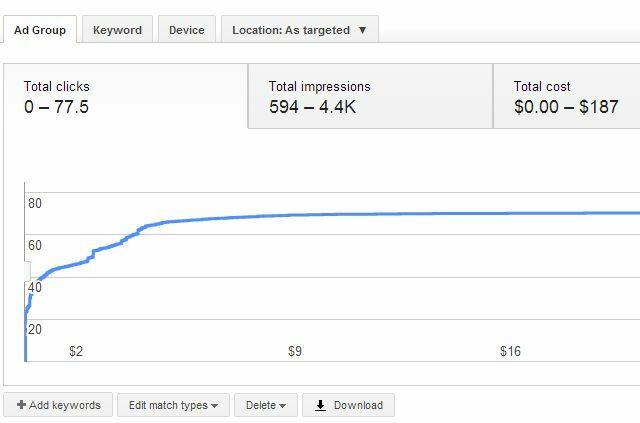Screen dimensions: 640x423
Task: Click the plus icon on Add keywords
Action: [x=21, y=405]
